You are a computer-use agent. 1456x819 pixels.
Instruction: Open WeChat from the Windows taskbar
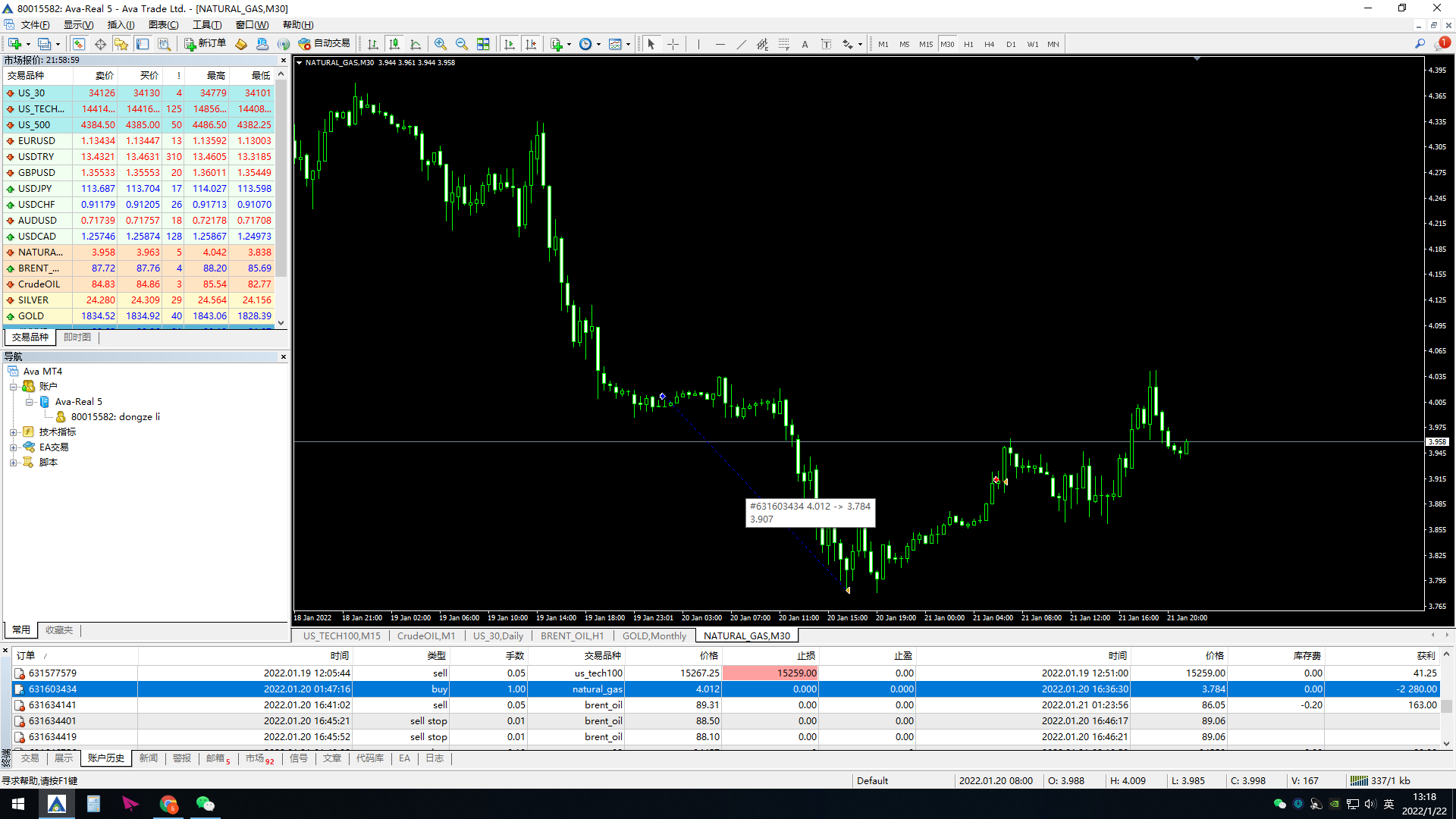[205, 804]
